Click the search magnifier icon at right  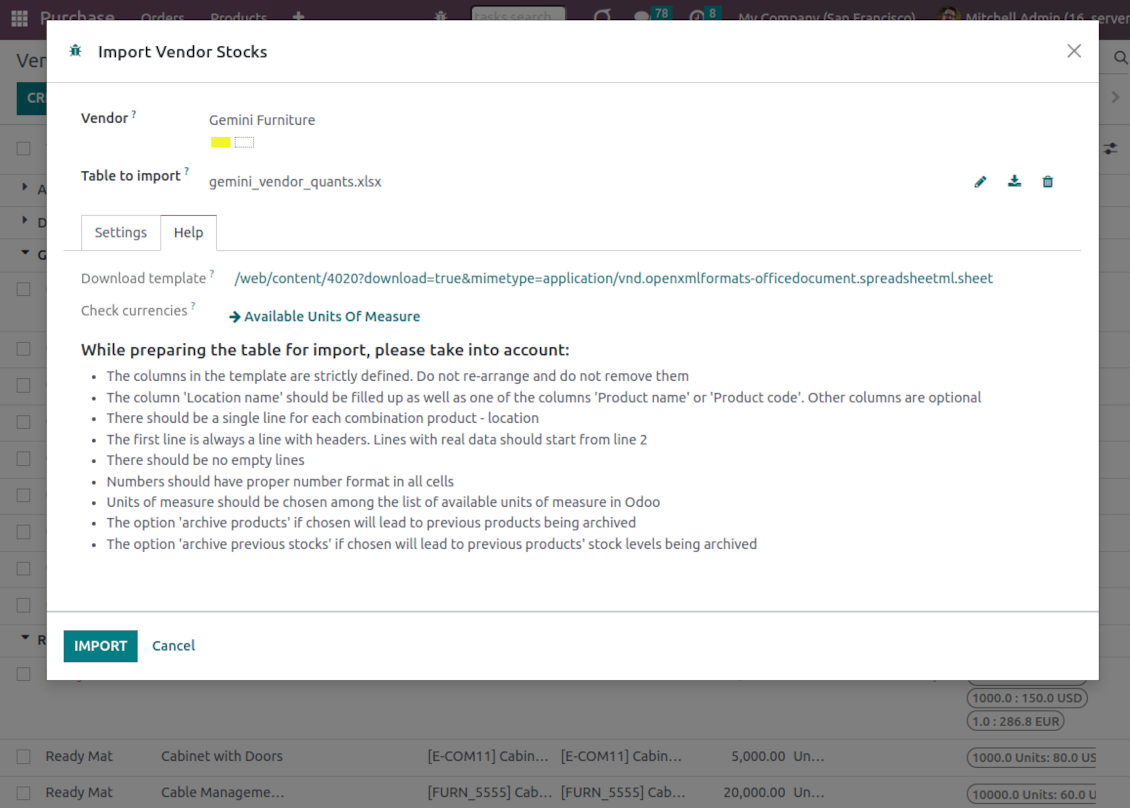coord(1120,58)
